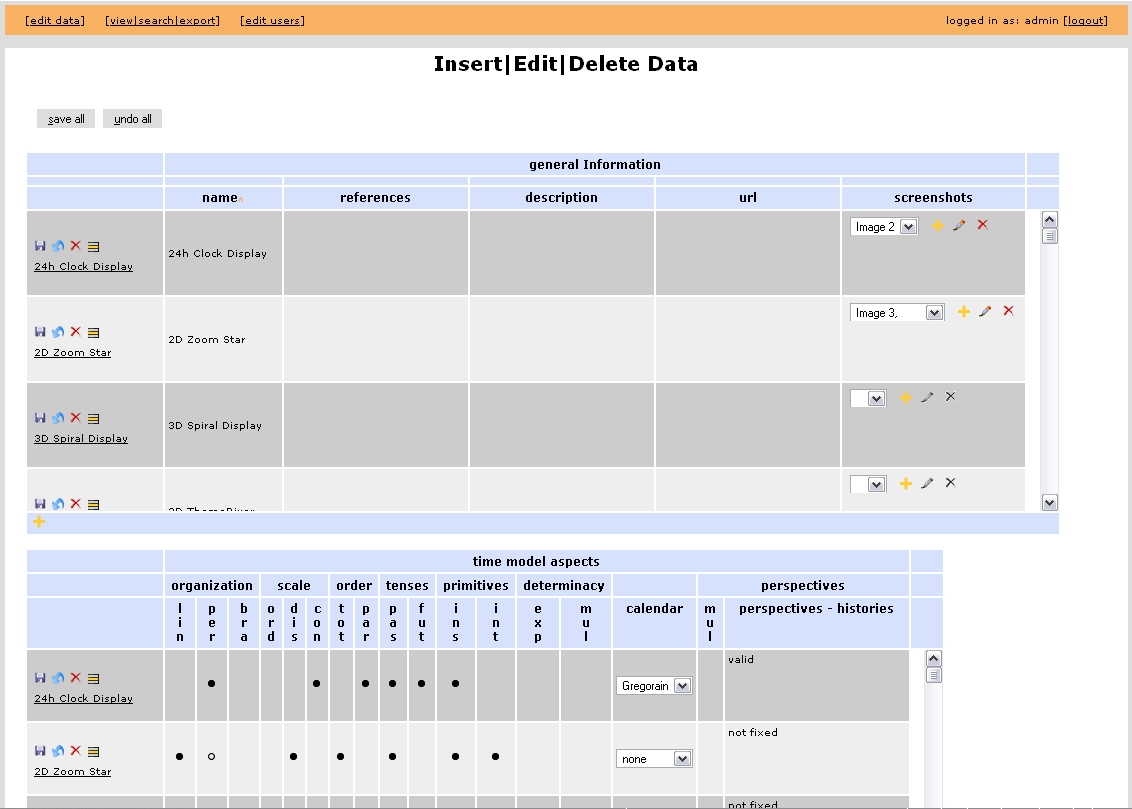Open the 'none' calendar dropdown for 2D Zoom Star
This screenshot has height=809, width=1132.
(x=682, y=759)
